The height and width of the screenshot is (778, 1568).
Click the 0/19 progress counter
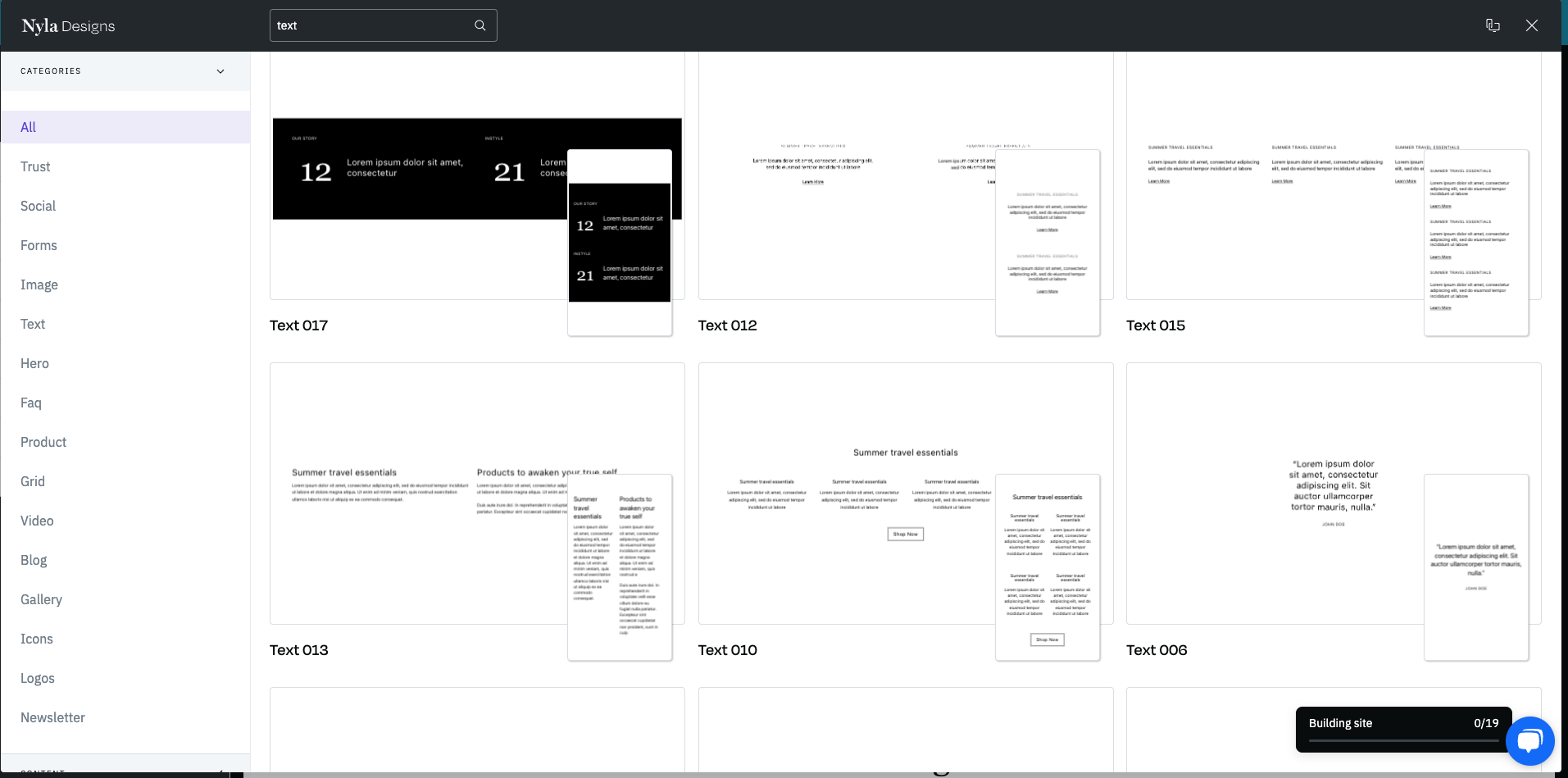tap(1486, 723)
